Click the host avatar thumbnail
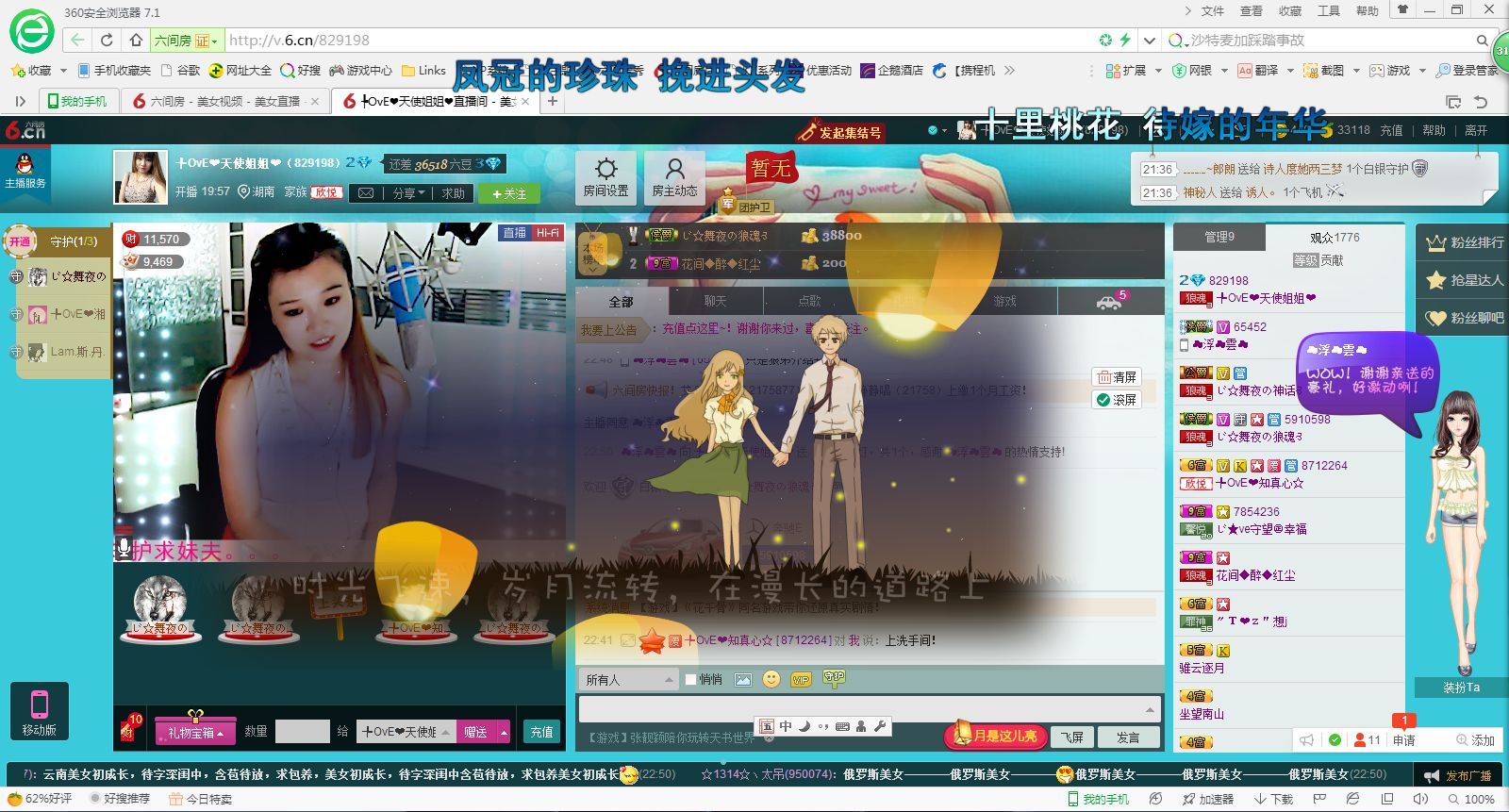 point(141,177)
